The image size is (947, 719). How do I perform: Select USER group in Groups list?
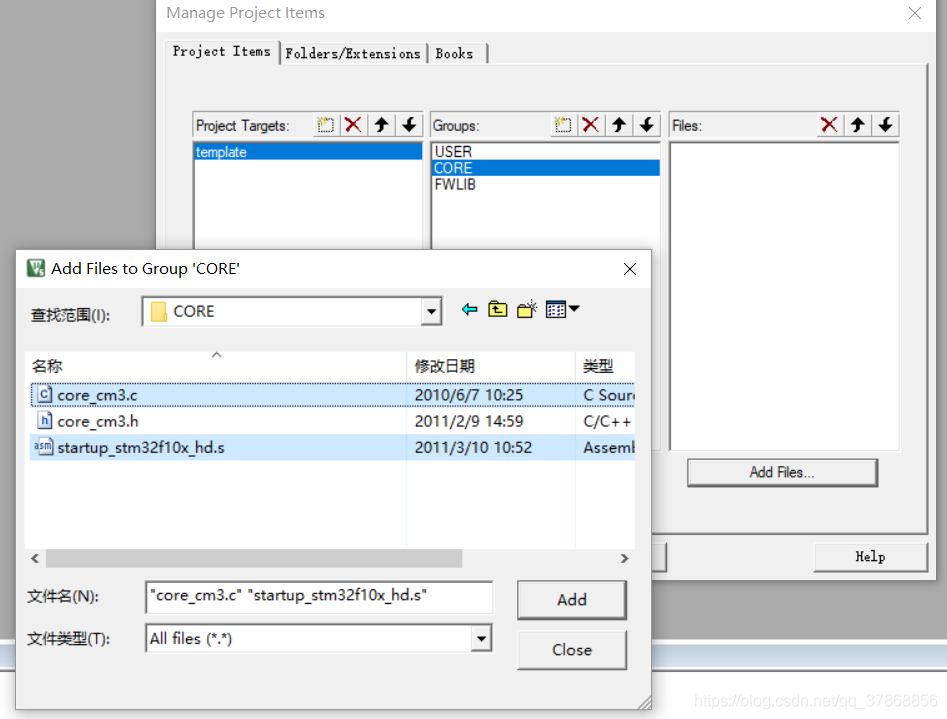(x=545, y=151)
